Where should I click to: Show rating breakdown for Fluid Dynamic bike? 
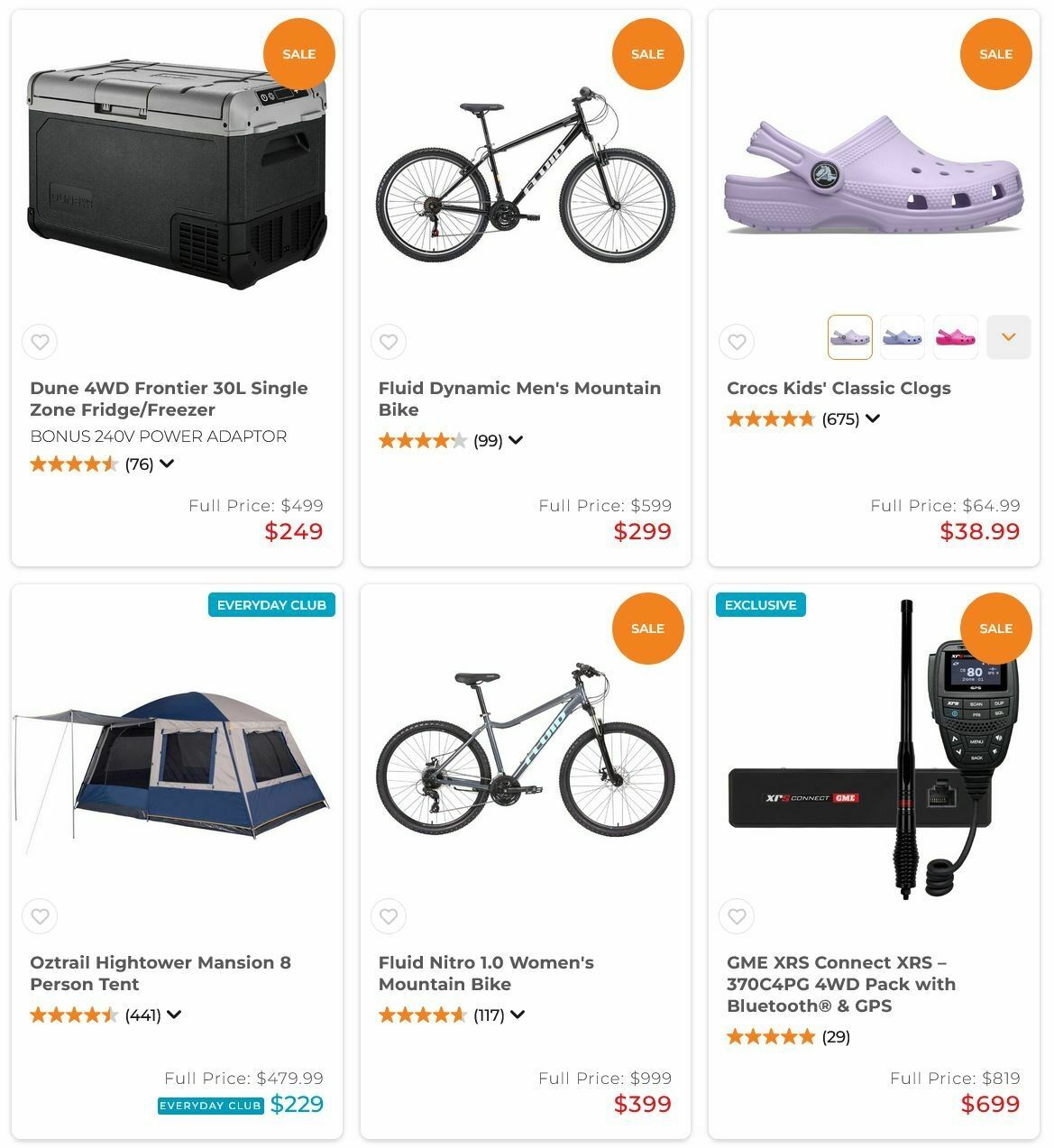point(516,440)
